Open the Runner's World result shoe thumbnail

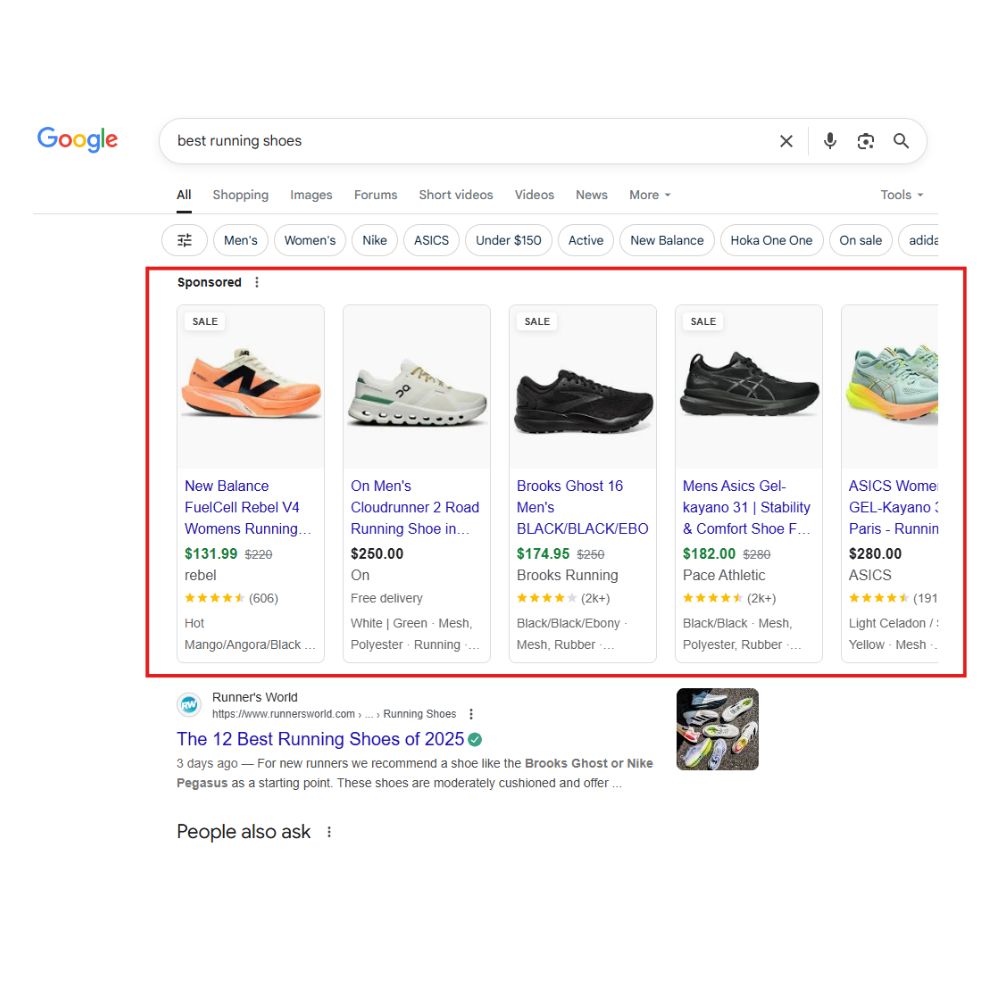pyautogui.click(x=717, y=729)
